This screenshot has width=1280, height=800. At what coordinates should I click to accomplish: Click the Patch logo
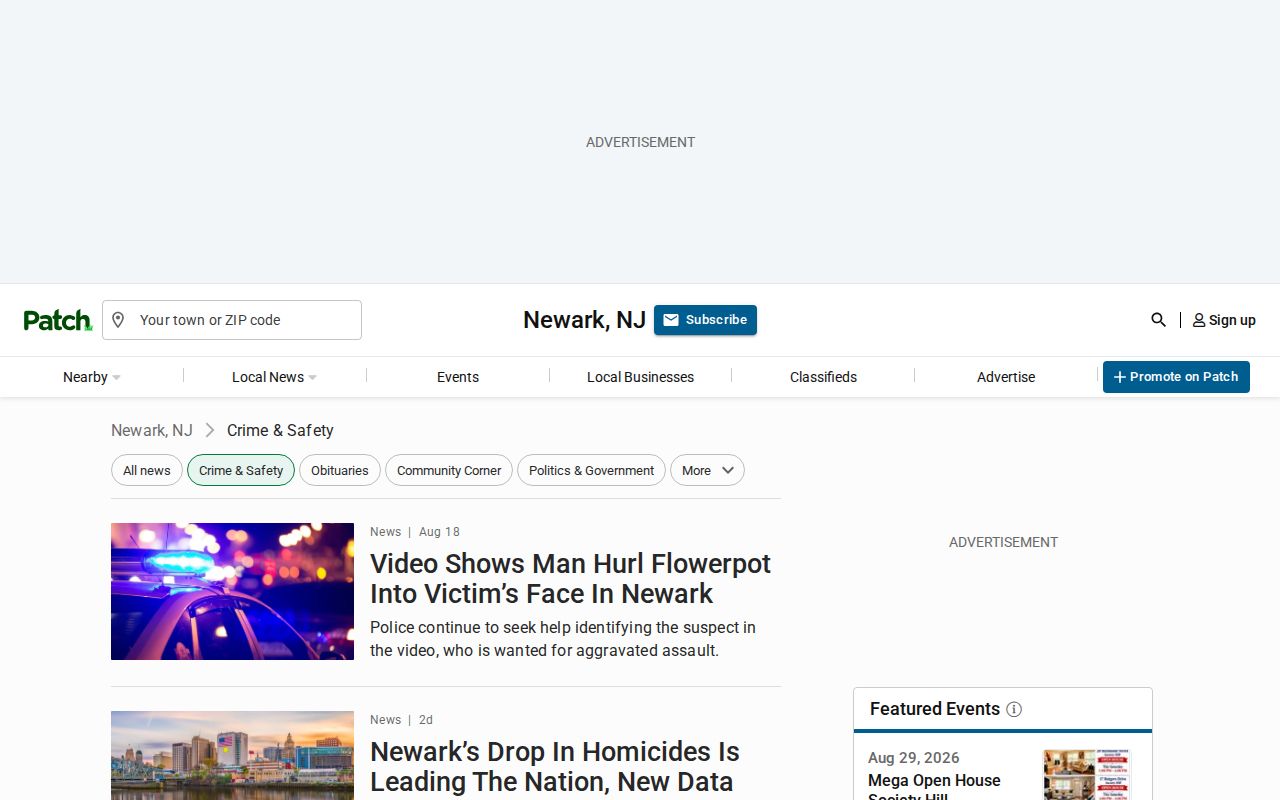[x=58, y=320]
